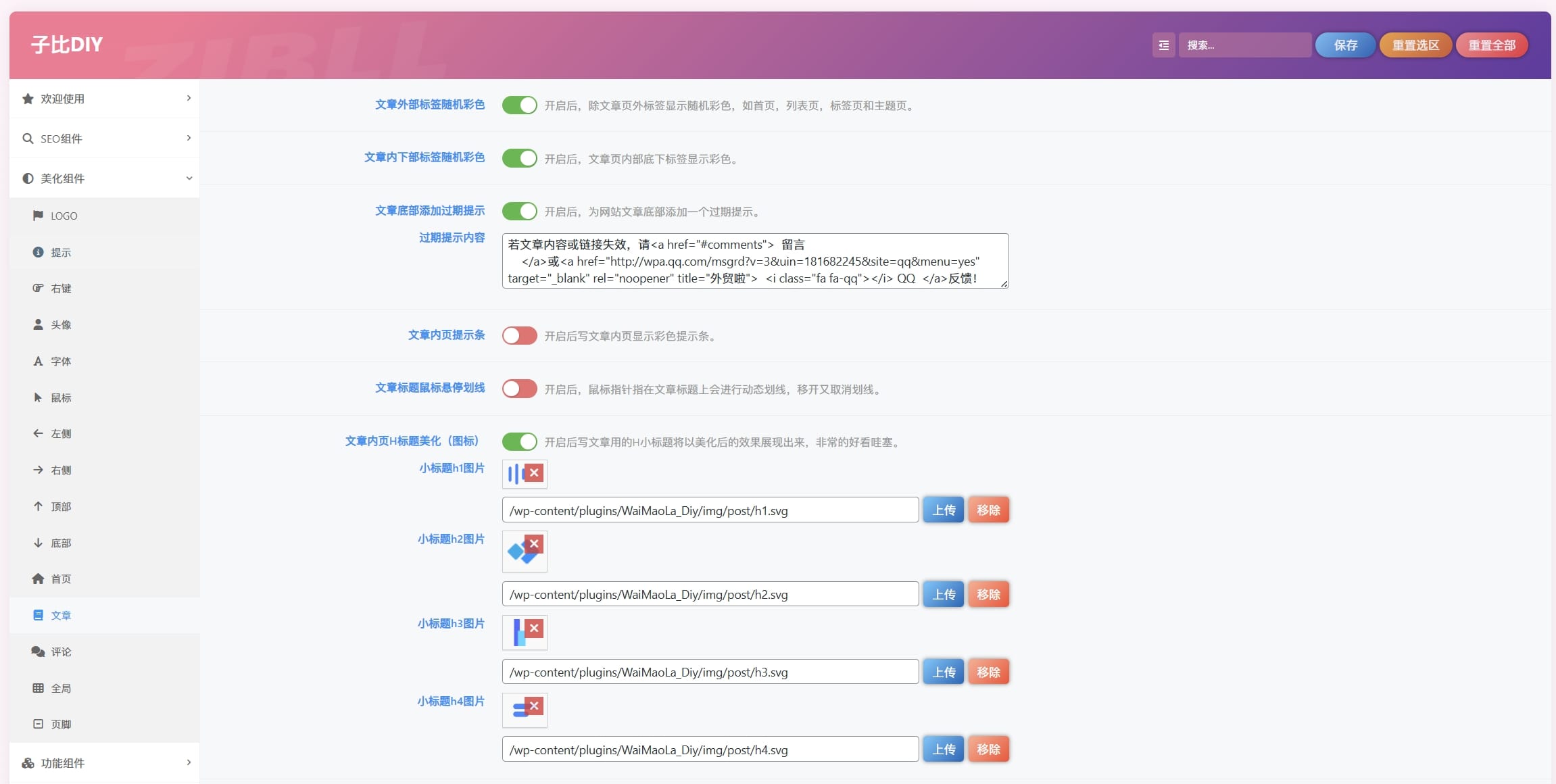
Task: Click red X on h4 image preview
Action: pos(534,706)
